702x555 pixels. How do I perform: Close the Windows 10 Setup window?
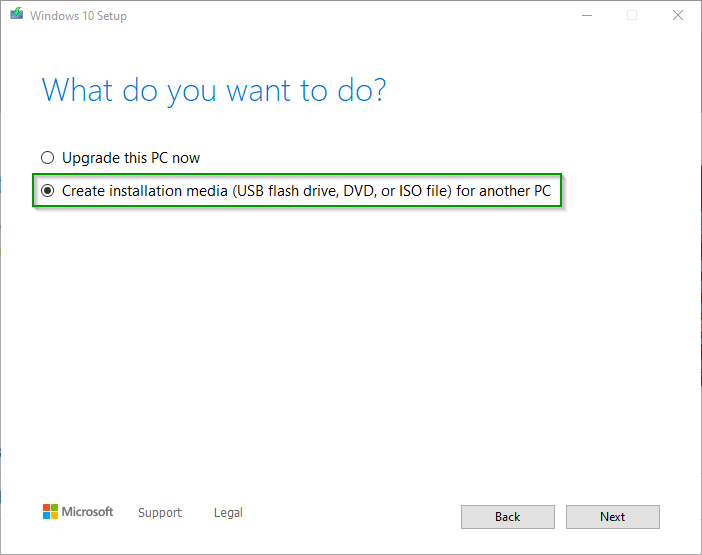click(x=678, y=15)
